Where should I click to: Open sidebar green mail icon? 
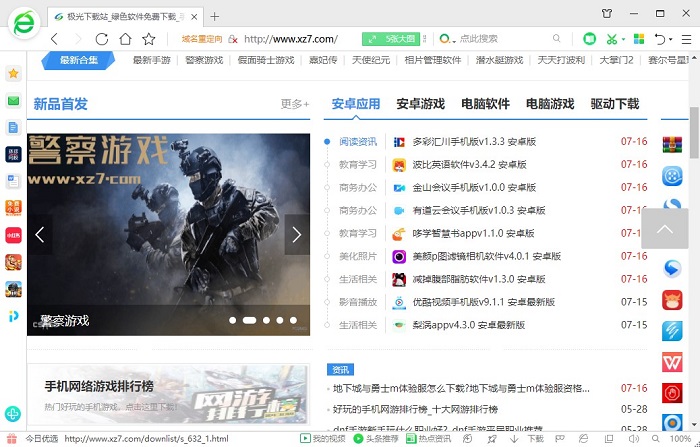click(x=13, y=100)
